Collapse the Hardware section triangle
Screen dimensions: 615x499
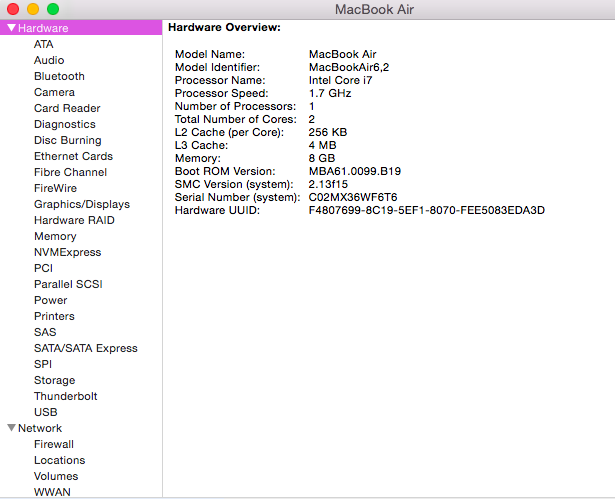point(11,28)
